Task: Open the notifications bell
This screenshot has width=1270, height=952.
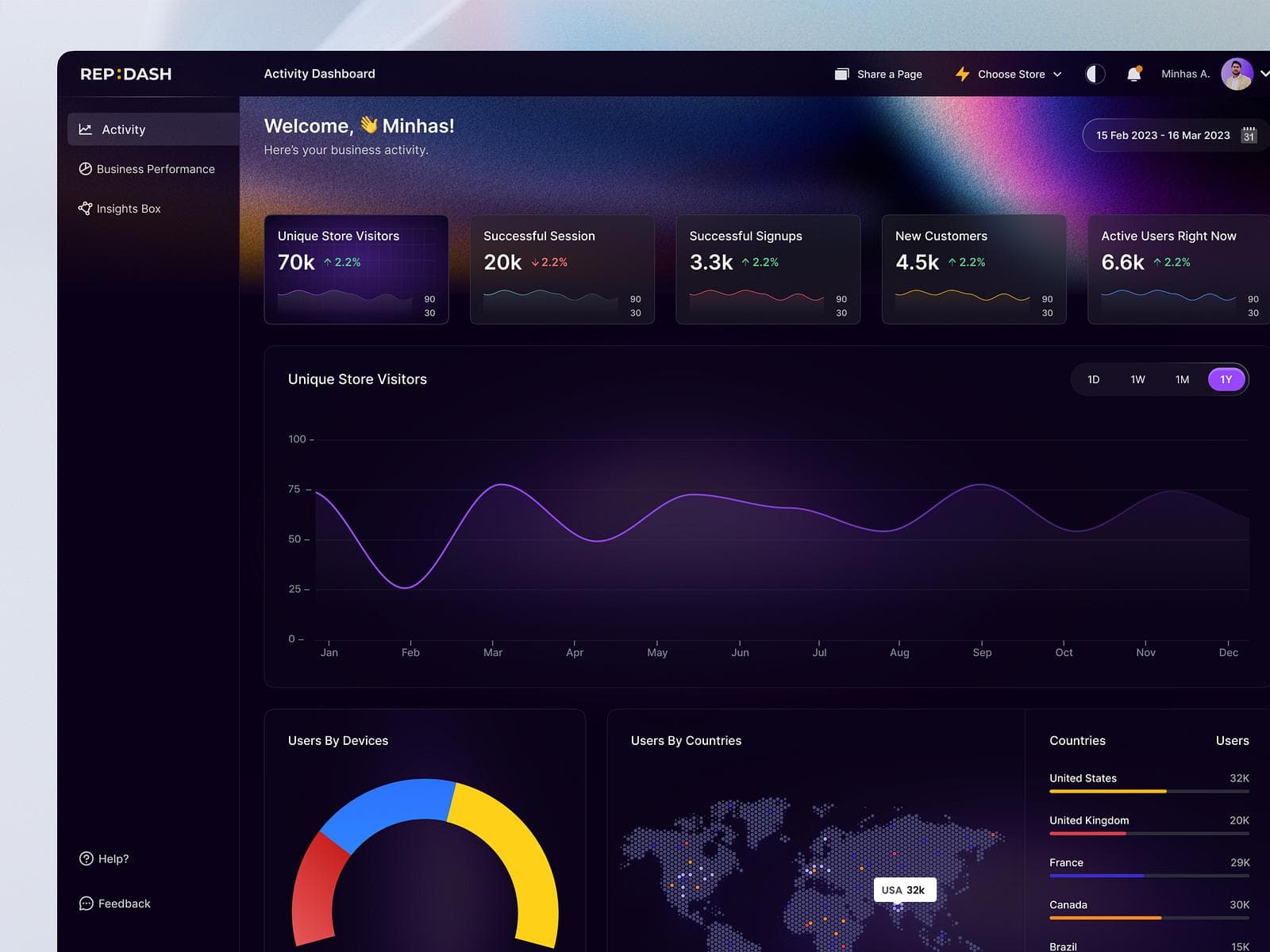Action: 1134,74
